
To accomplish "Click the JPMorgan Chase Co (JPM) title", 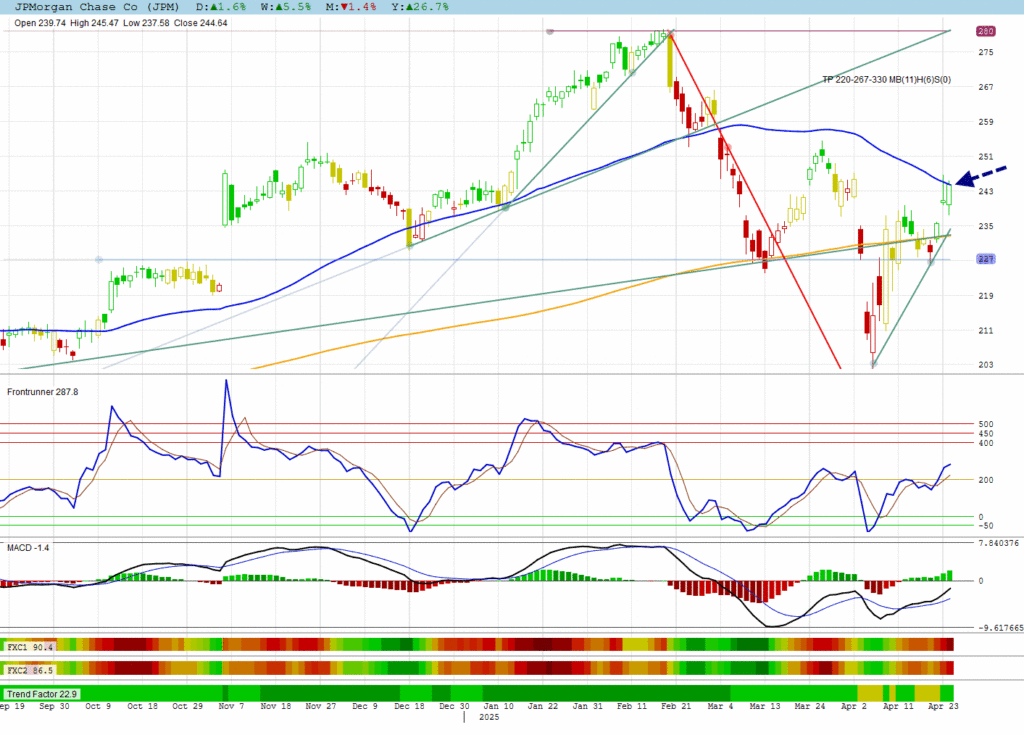I will [97, 7].
